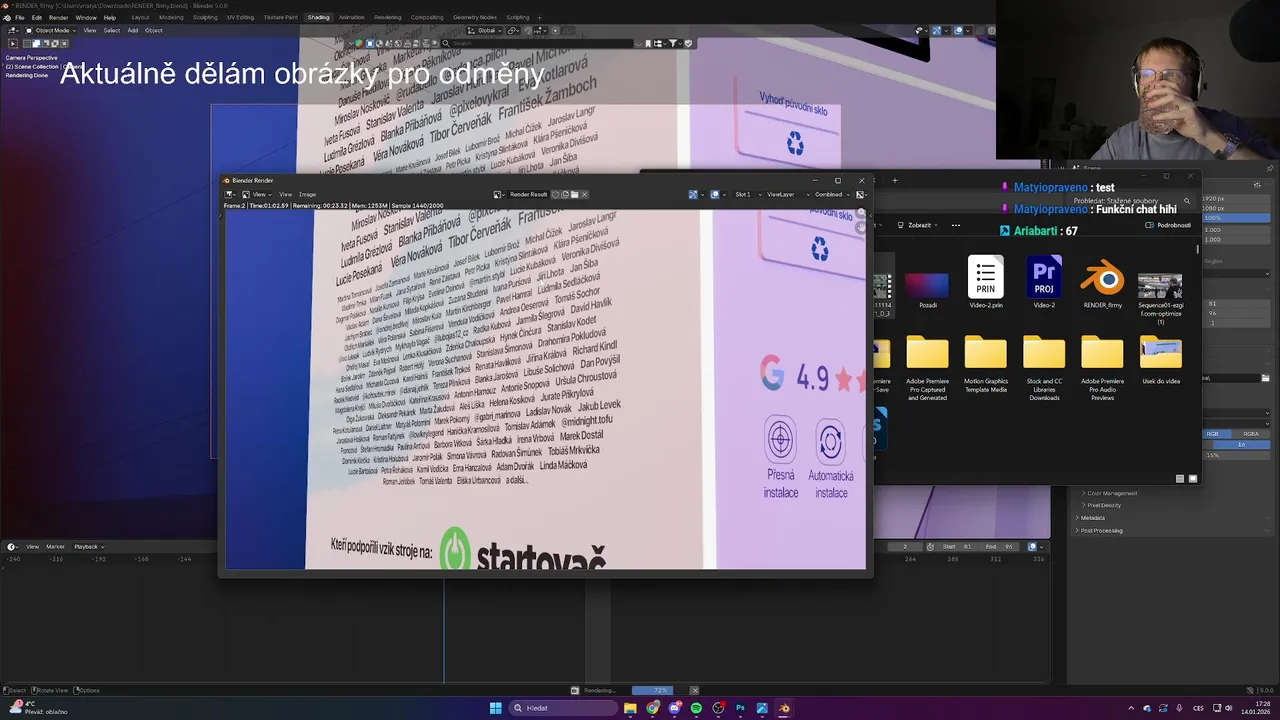This screenshot has width=1280, height=720.
Task: Switch to the Shading workspace tab
Action: pos(318,17)
